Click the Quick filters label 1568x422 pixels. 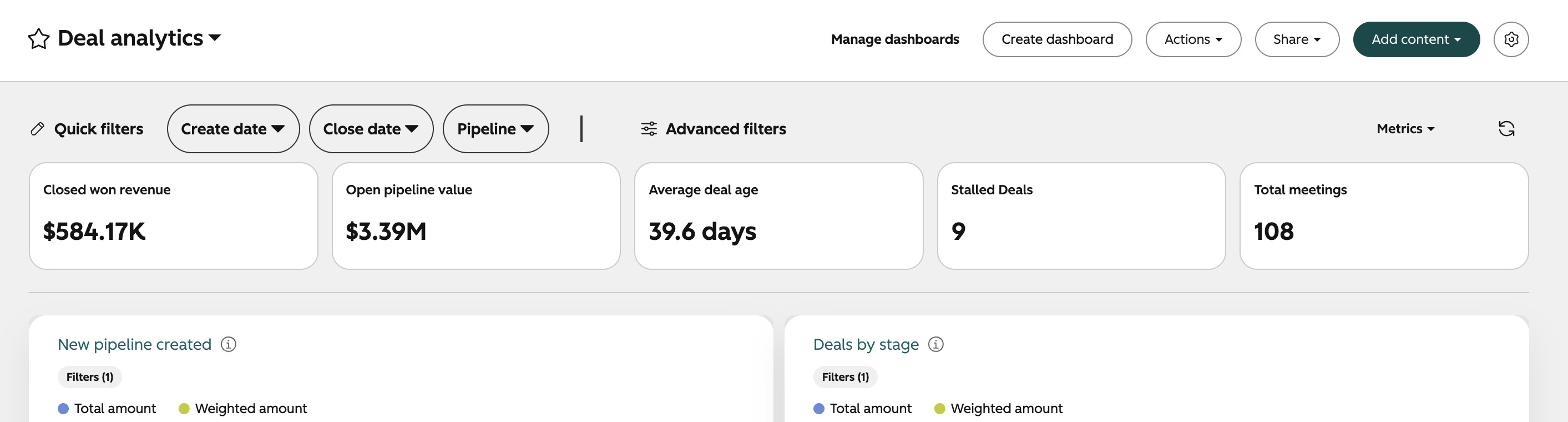[99, 128]
